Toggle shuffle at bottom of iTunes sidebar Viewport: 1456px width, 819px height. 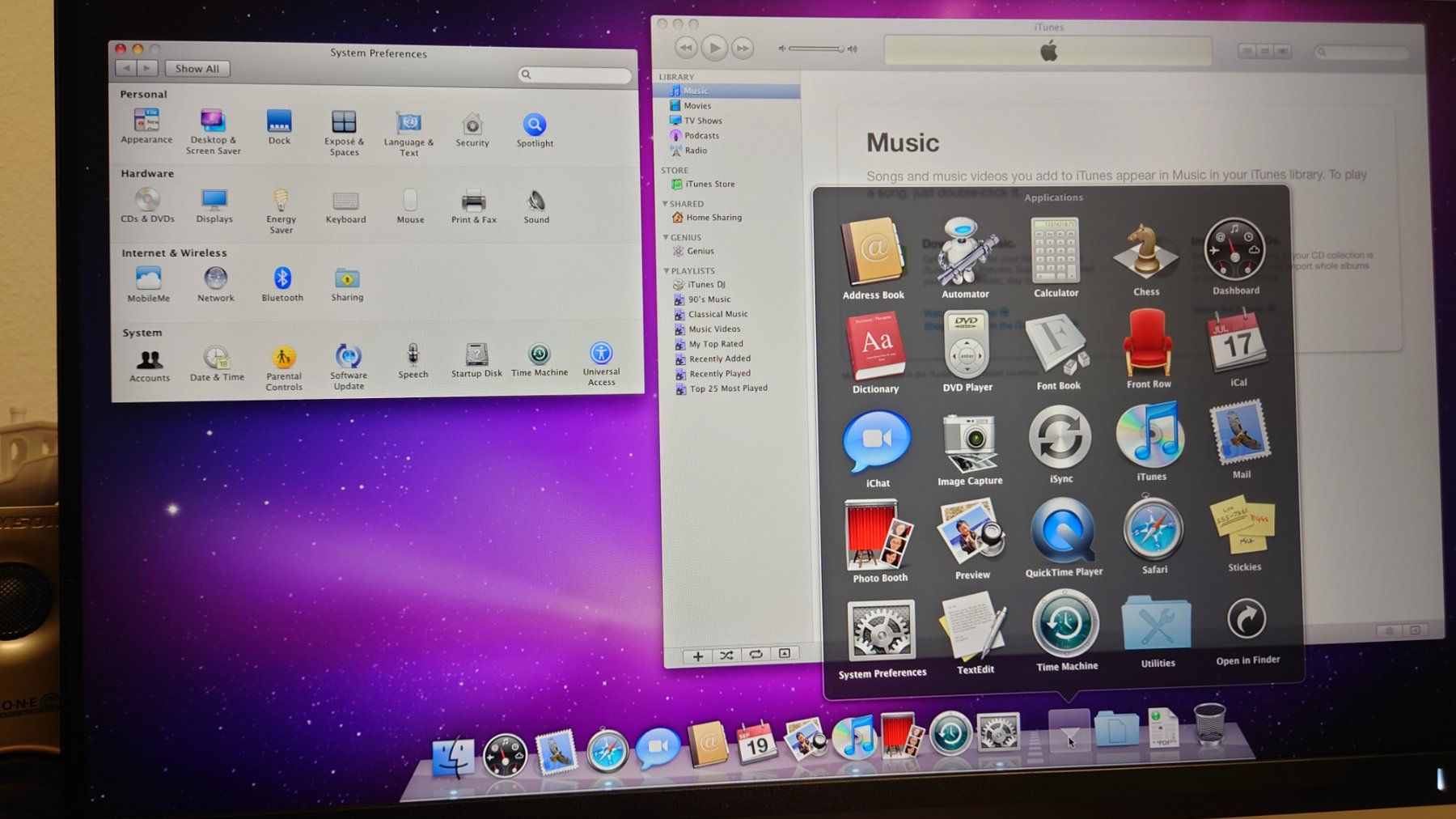[726, 656]
